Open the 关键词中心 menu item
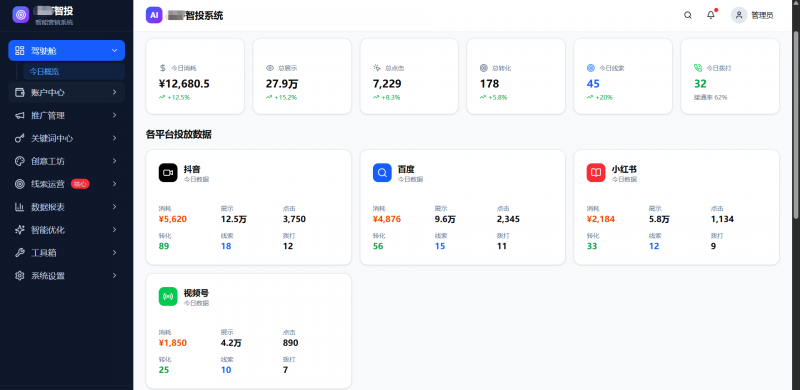The image size is (800, 390). point(66,138)
